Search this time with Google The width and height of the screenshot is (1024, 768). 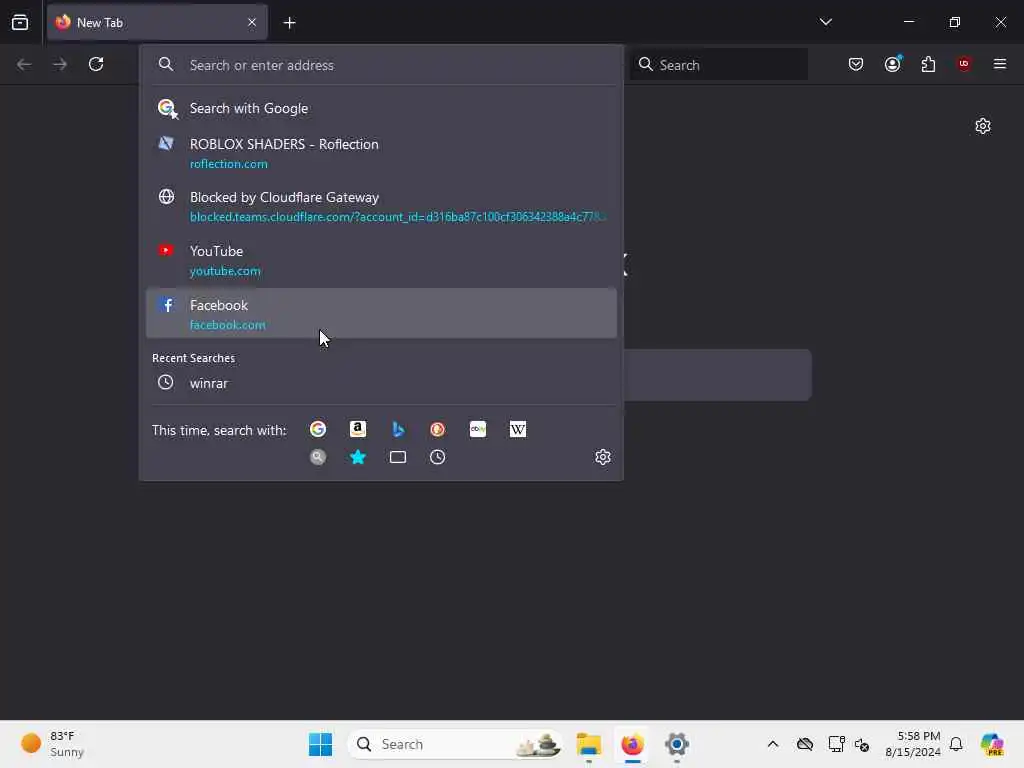pyautogui.click(x=318, y=429)
